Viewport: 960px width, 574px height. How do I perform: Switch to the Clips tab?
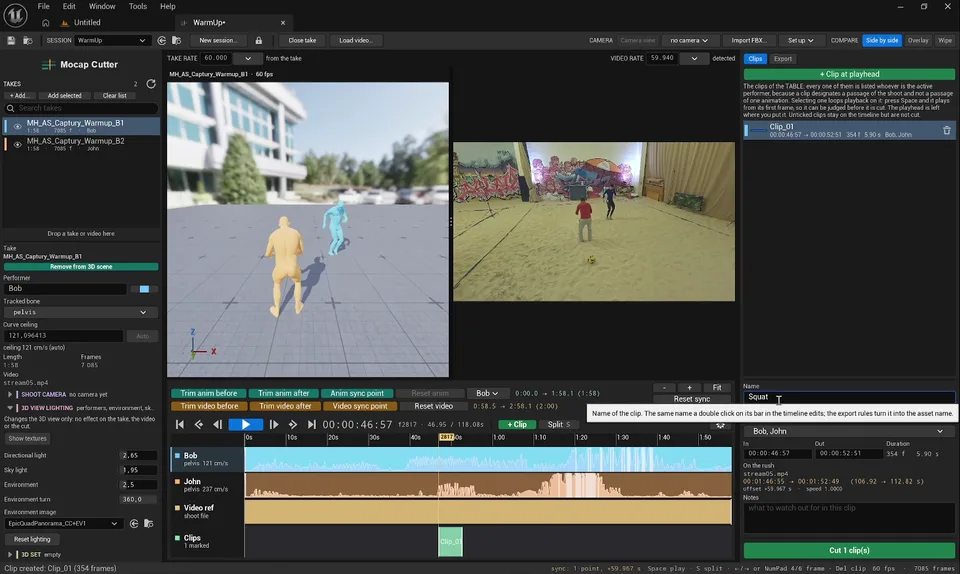point(755,59)
